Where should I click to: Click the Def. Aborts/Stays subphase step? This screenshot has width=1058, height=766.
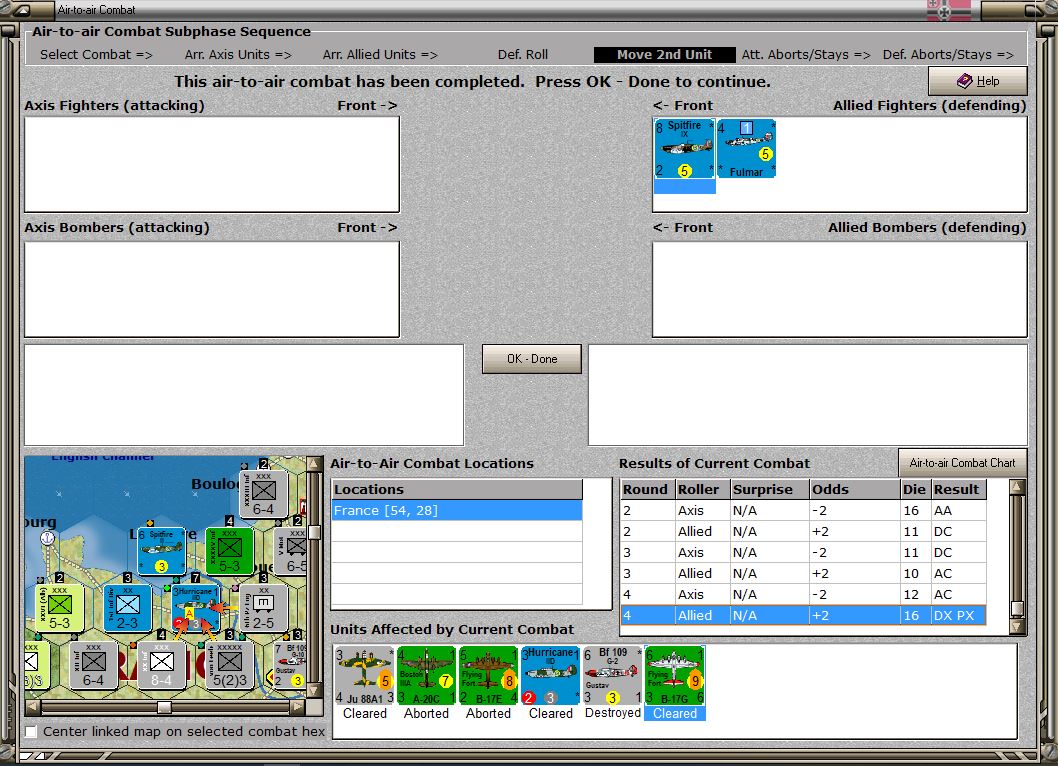pos(948,55)
